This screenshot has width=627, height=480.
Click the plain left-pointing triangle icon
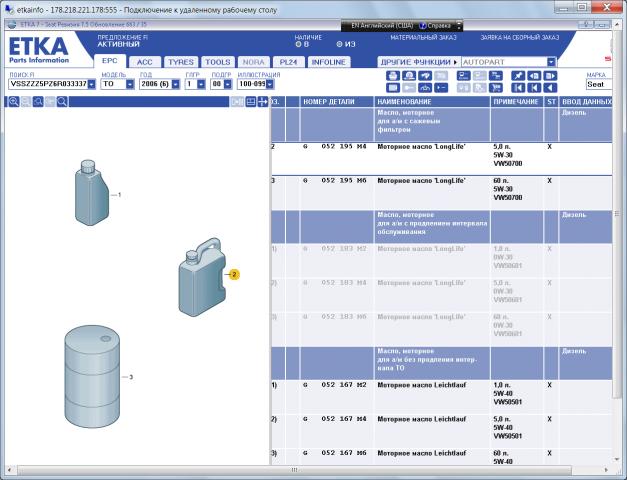coord(551,88)
